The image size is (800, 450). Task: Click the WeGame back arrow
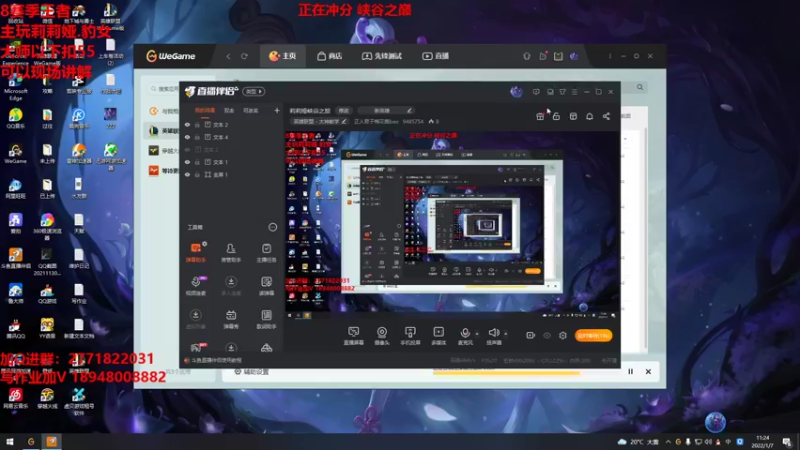(x=228, y=56)
